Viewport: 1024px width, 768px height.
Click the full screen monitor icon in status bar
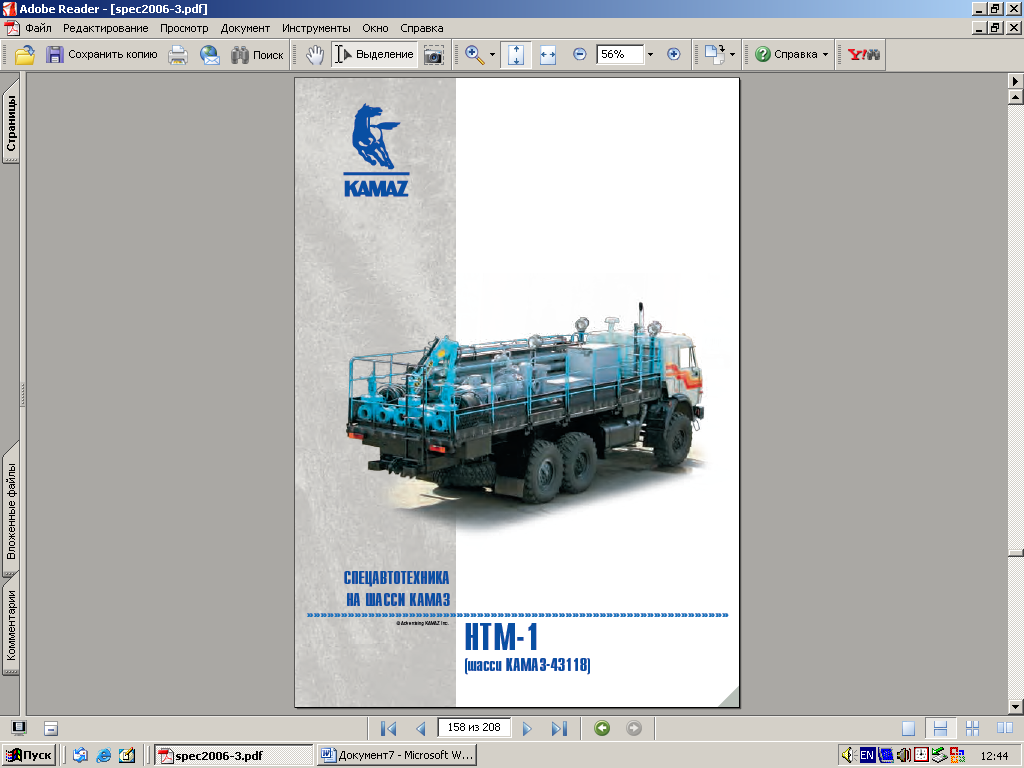point(19,728)
